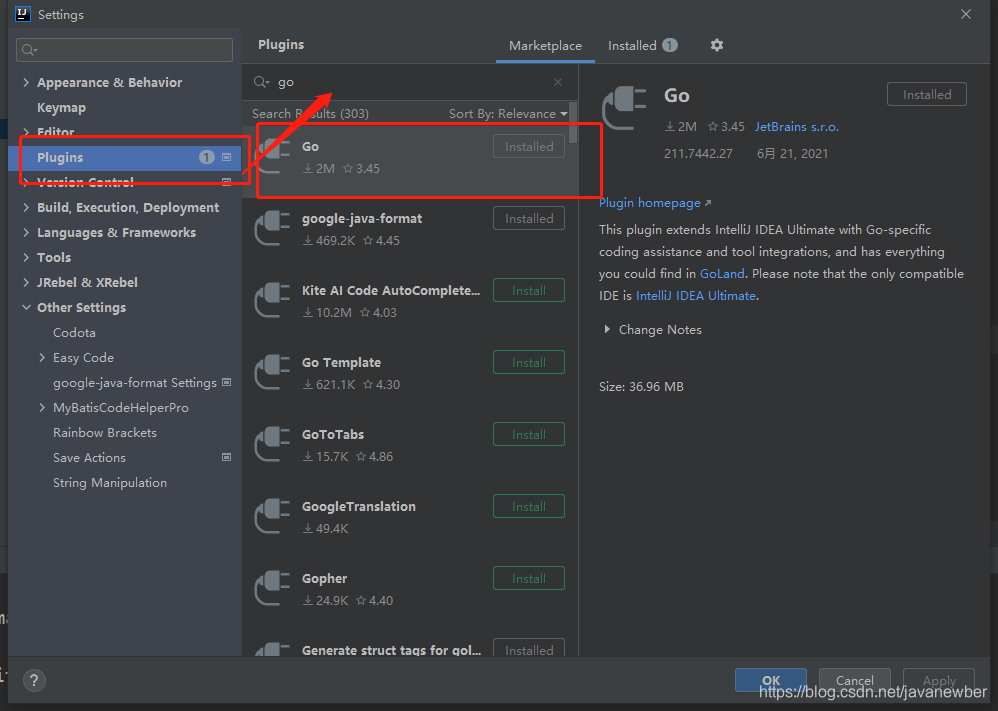Expand the Tools section
The width and height of the screenshot is (998, 711).
26,257
